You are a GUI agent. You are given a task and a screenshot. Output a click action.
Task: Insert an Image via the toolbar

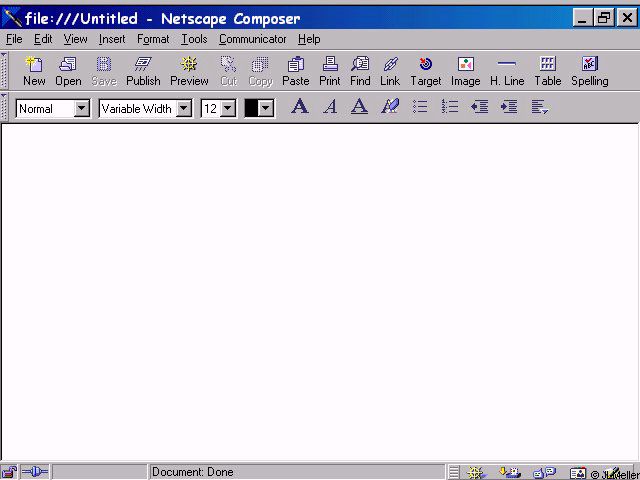point(465,71)
